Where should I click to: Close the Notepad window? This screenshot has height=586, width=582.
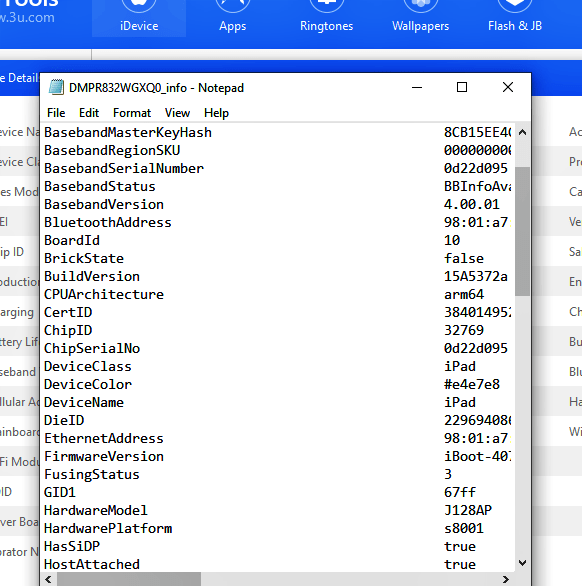[x=508, y=87]
